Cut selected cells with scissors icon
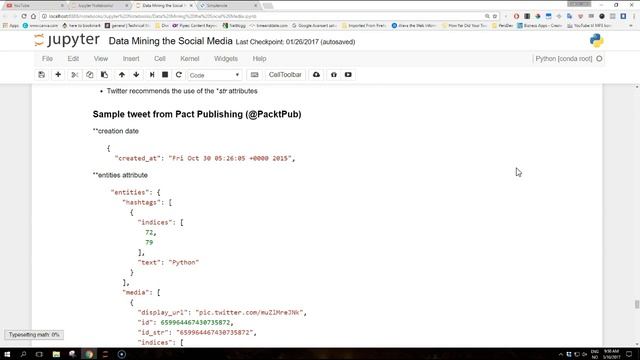The image size is (640, 360). click(x=74, y=75)
